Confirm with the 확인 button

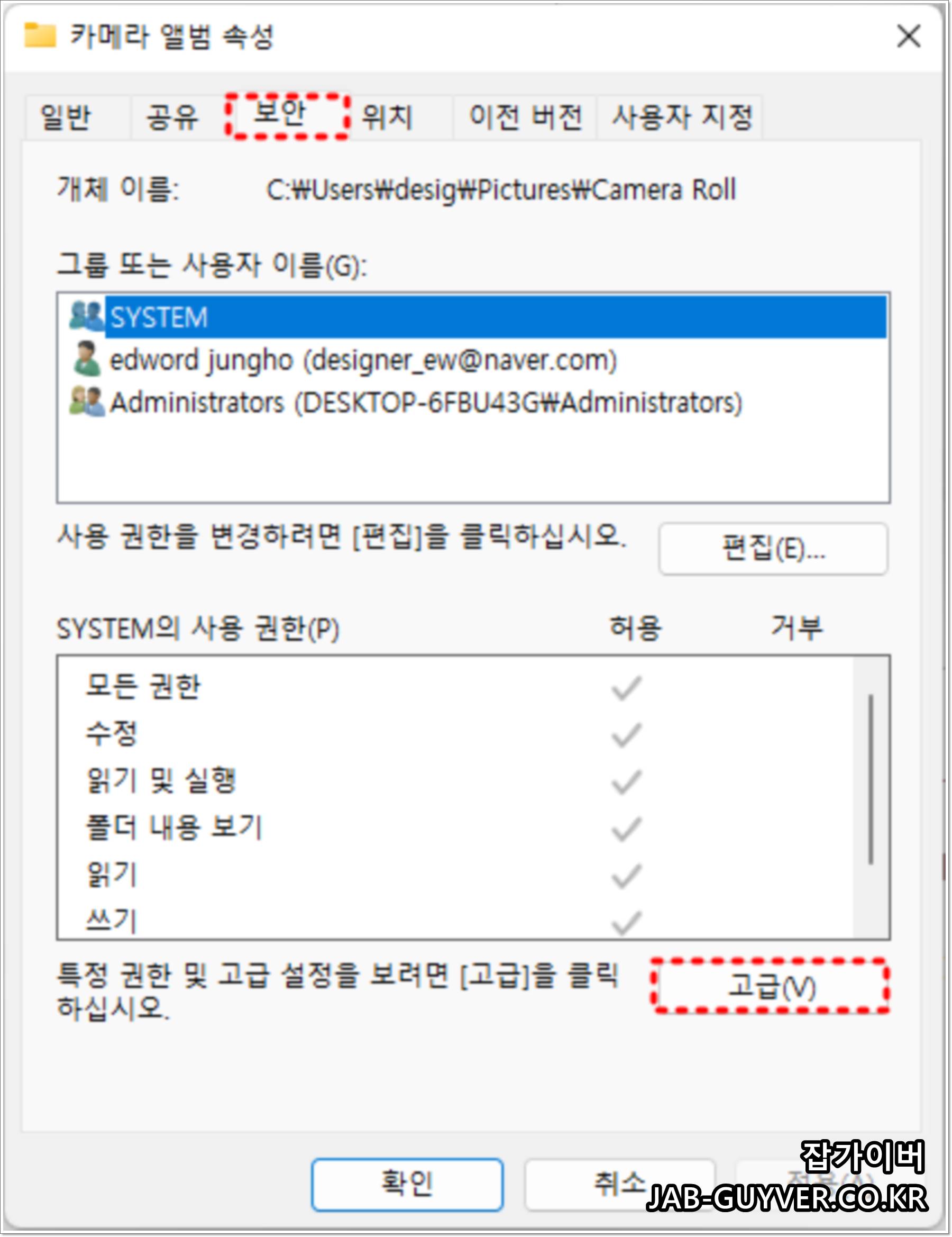[407, 1184]
